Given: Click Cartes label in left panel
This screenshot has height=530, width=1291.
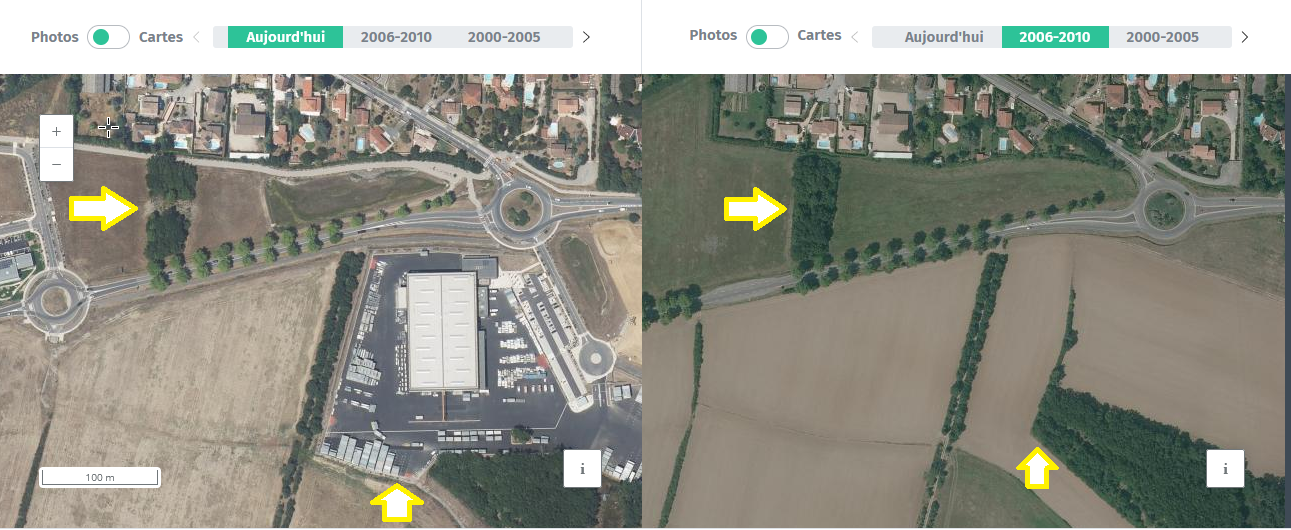Looking at the screenshot, I should (x=161, y=37).
